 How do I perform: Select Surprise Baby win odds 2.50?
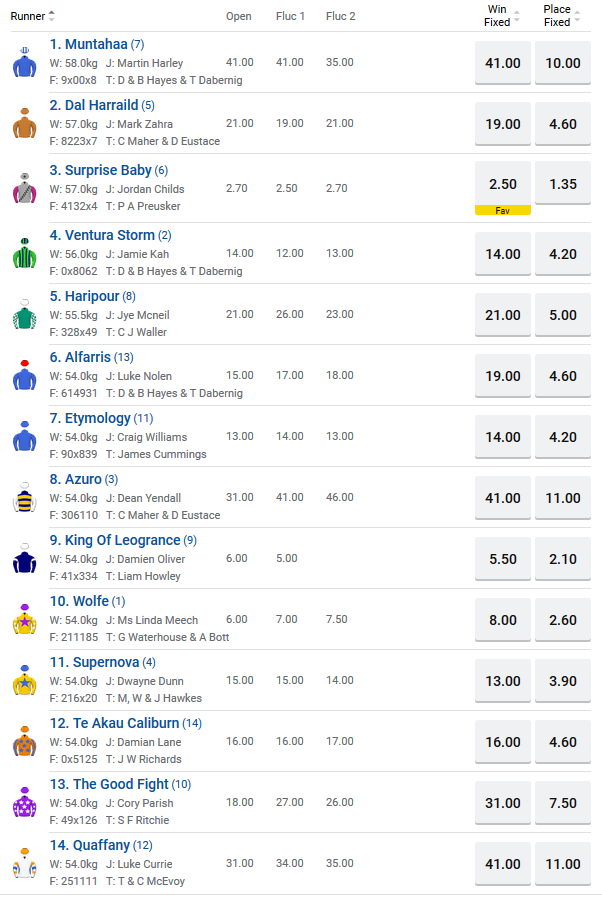(x=502, y=185)
